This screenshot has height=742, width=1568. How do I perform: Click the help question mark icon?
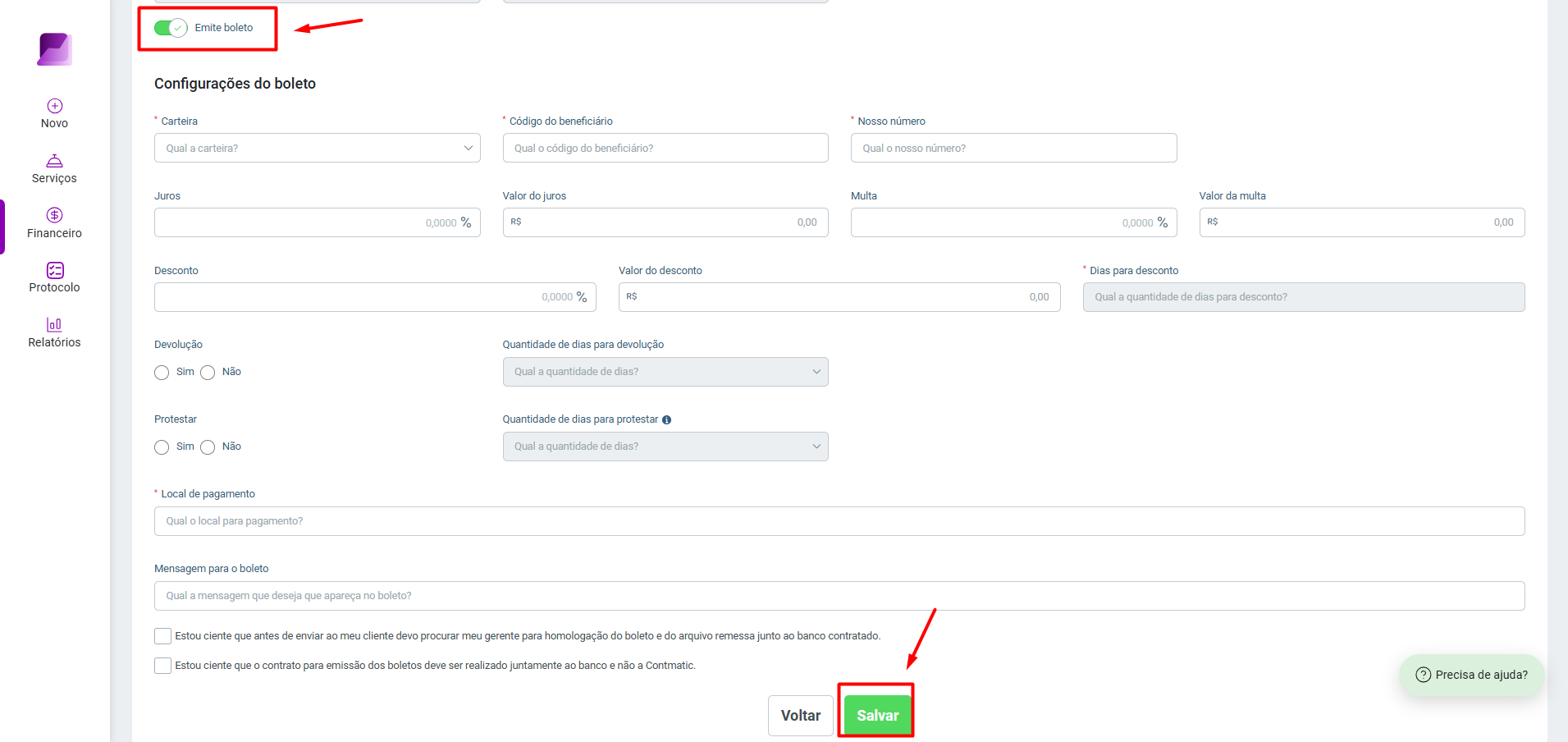1424,675
